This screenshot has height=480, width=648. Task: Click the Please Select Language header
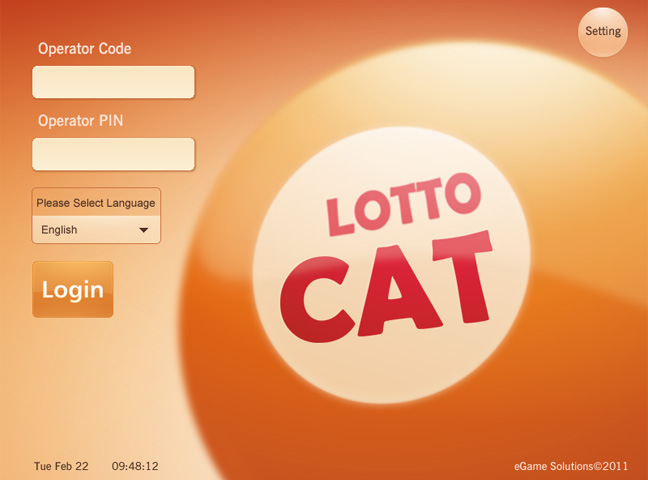96,203
